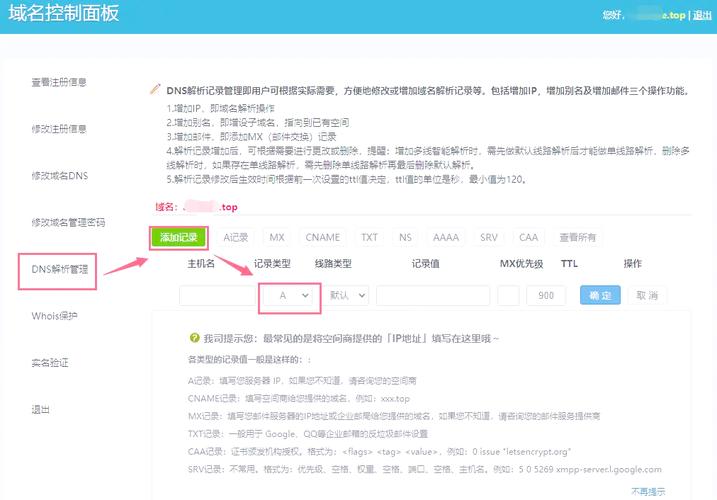Show TXT records tab
Screen dimensions: 717x500
click(369, 237)
